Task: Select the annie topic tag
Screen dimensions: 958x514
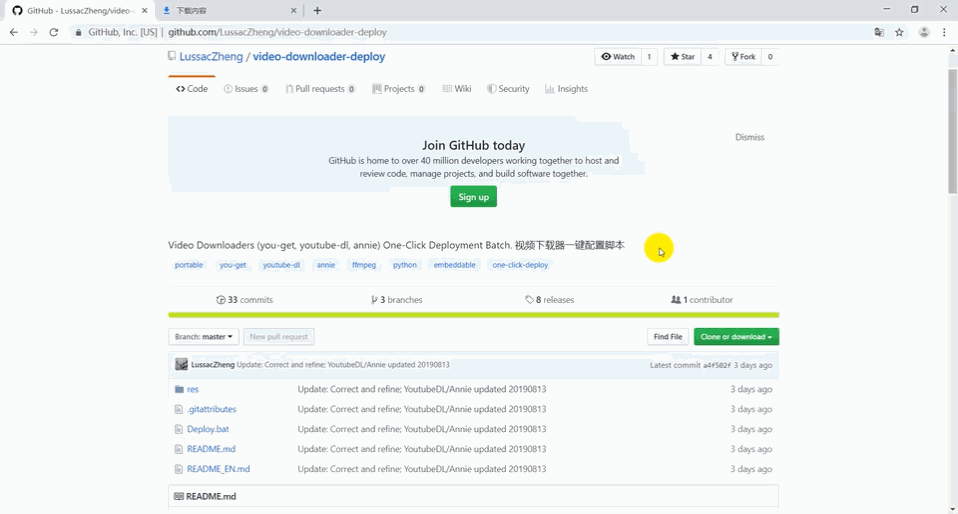Action: click(x=326, y=265)
